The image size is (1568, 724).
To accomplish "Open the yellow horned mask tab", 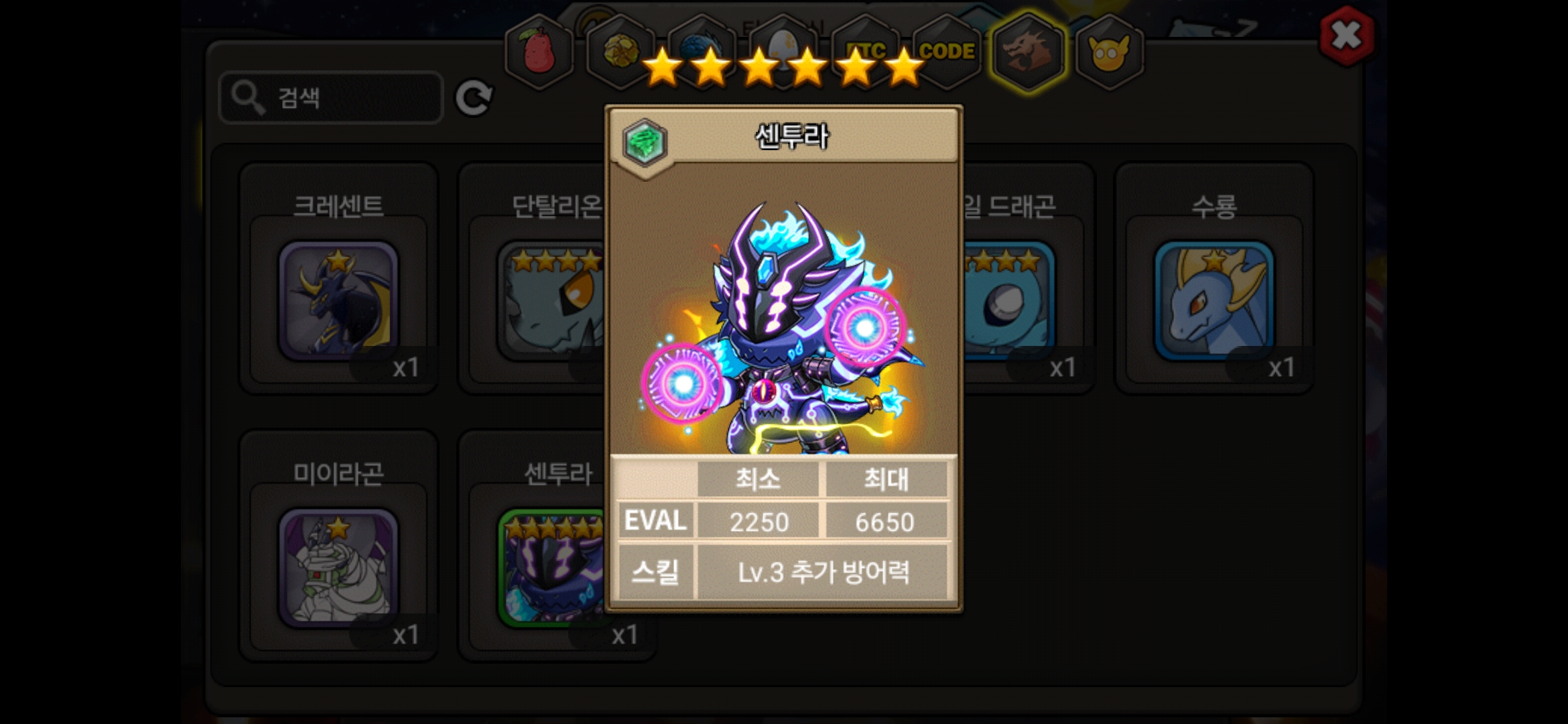I will 1110,52.
